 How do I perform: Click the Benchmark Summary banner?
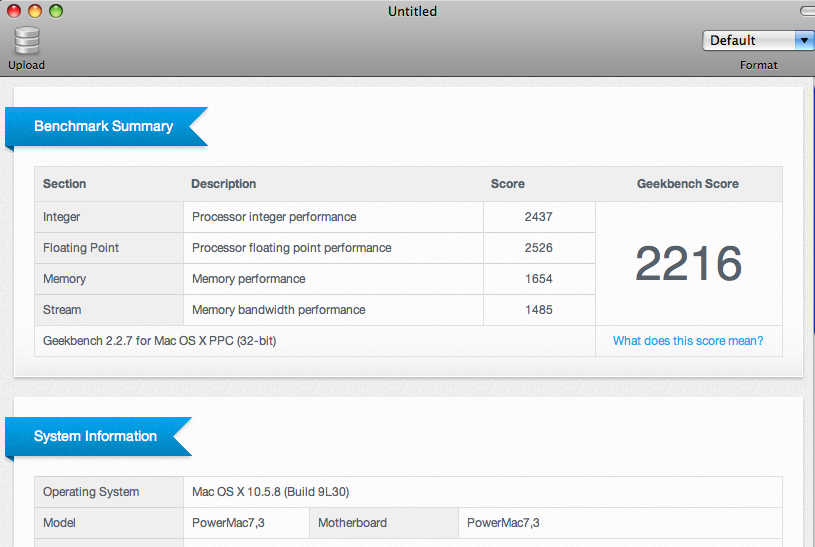104,127
